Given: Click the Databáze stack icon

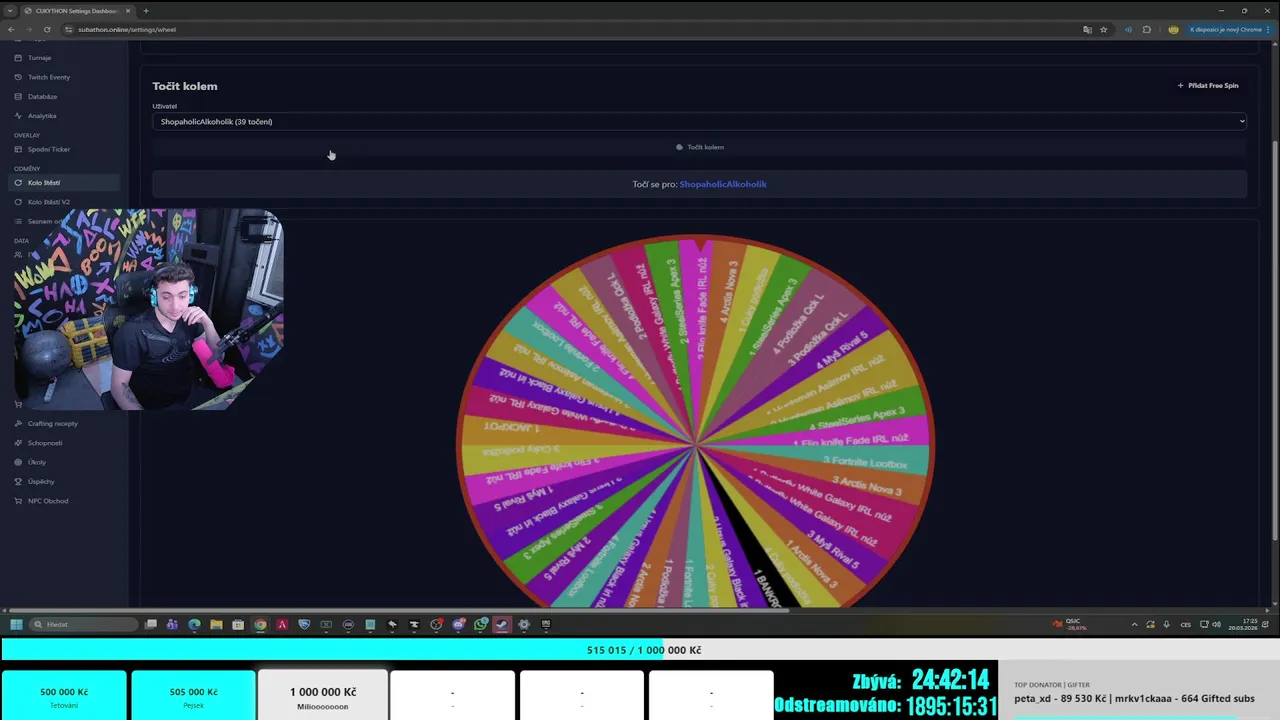Looking at the screenshot, I should [x=18, y=96].
